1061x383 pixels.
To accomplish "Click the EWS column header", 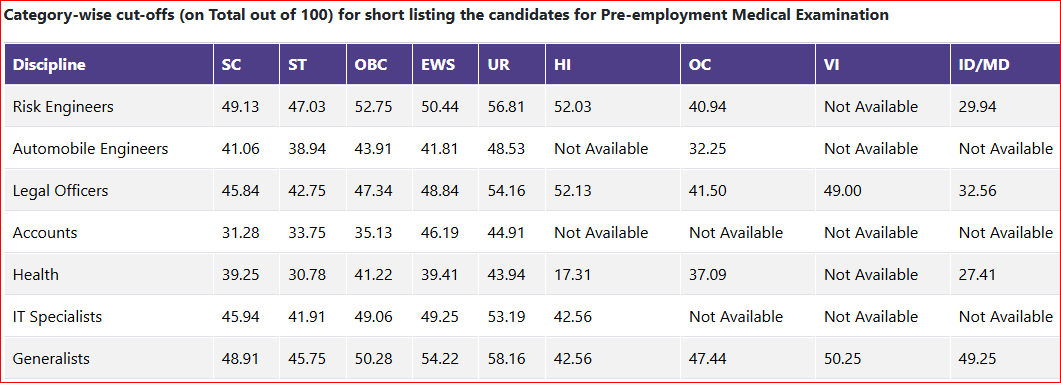I will point(438,65).
